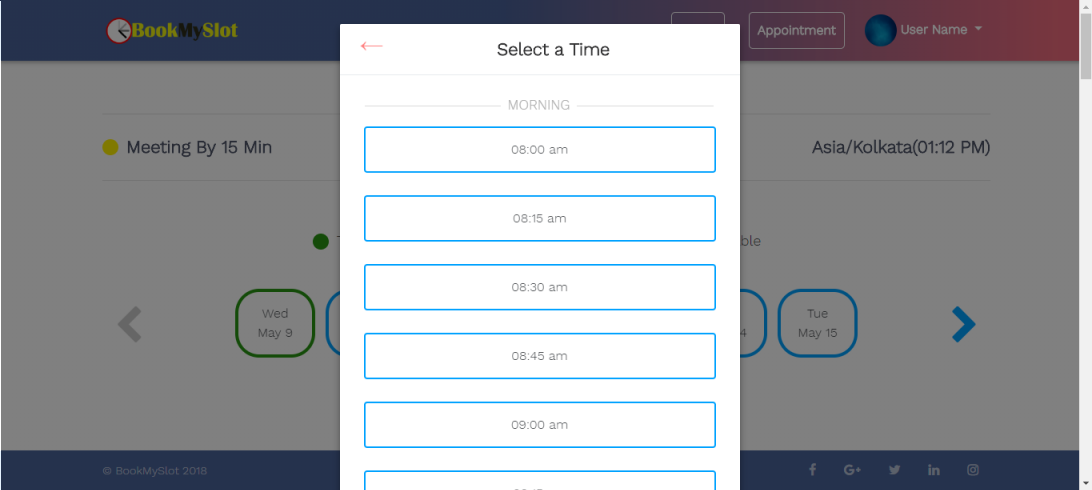Open the Google Plus footer icon
The width and height of the screenshot is (1092, 490).
852,470
